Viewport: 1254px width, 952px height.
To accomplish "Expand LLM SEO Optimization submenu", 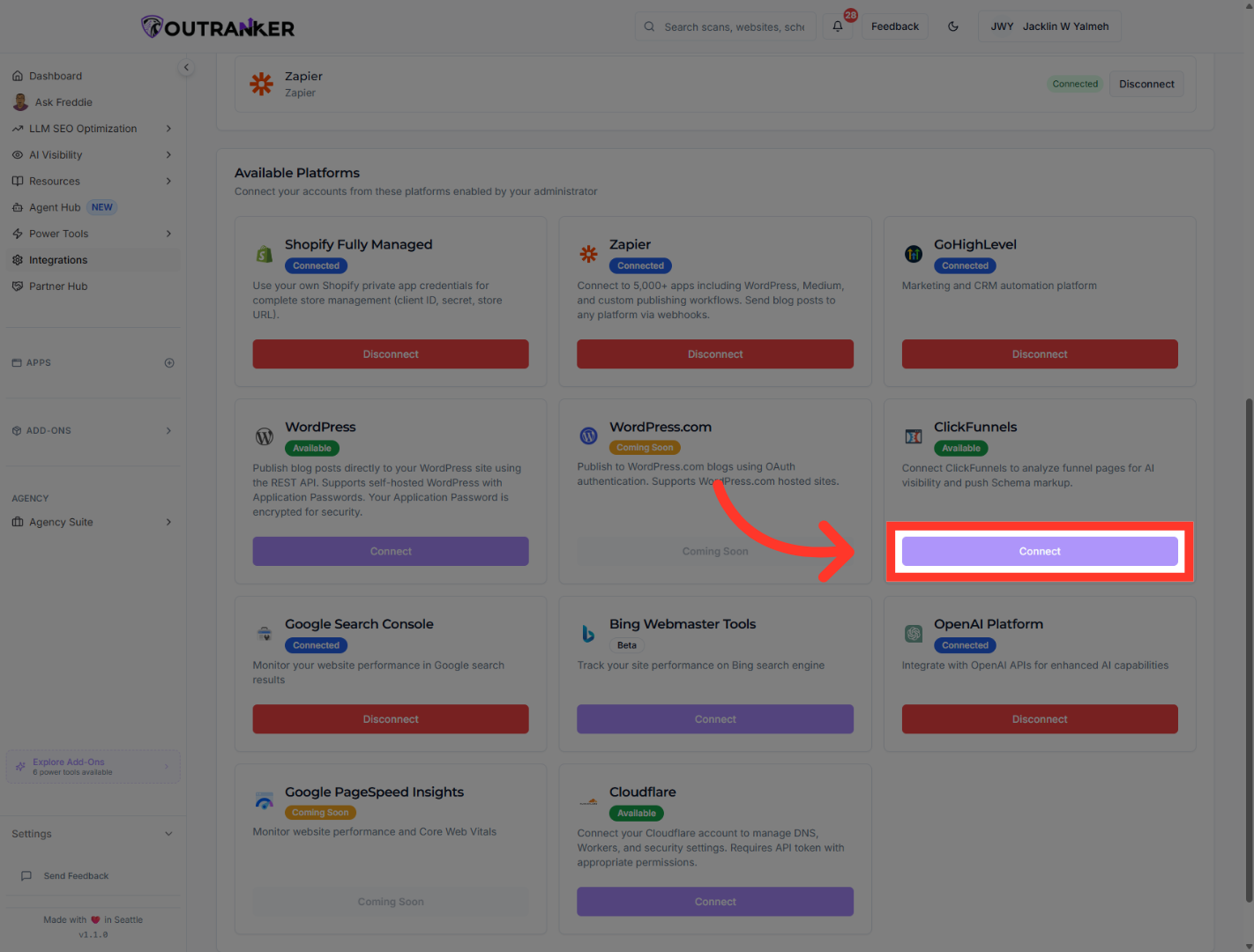I will 168,129.
